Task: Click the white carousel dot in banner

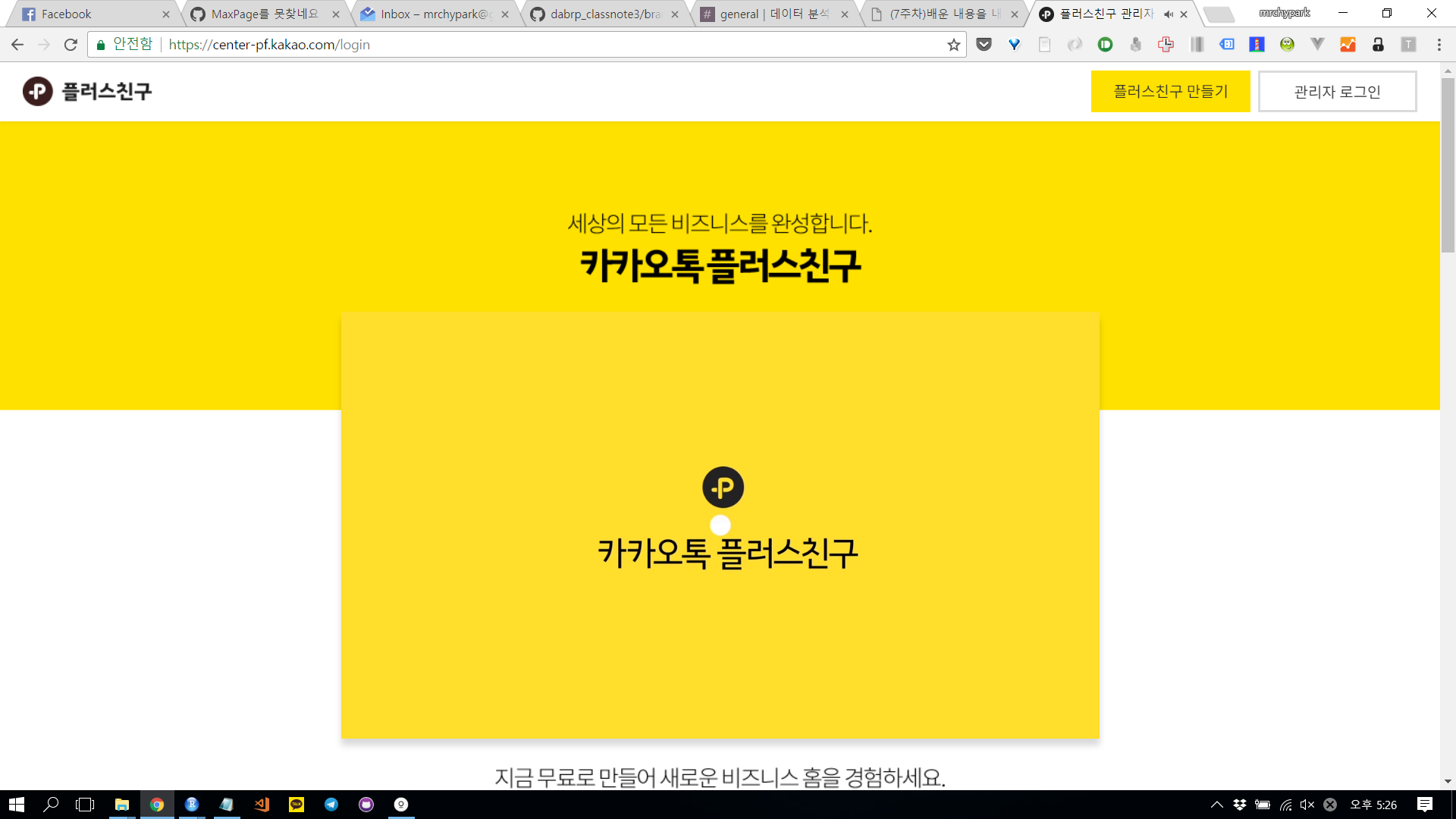Action: [x=720, y=525]
